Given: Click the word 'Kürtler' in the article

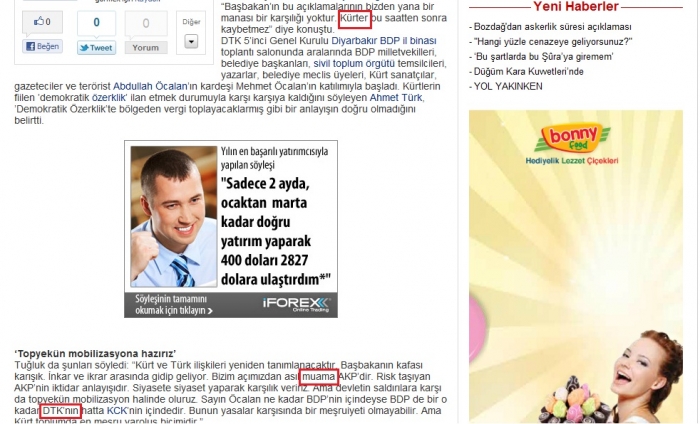Looking at the screenshot, I should point(354,18).
